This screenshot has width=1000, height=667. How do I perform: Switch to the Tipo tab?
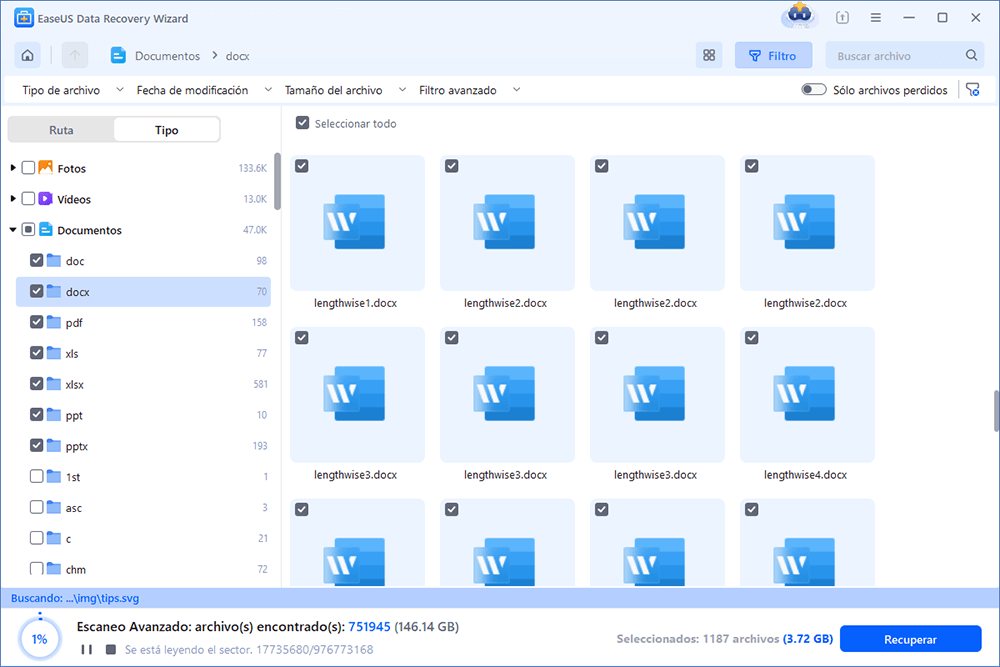point(166,130)
